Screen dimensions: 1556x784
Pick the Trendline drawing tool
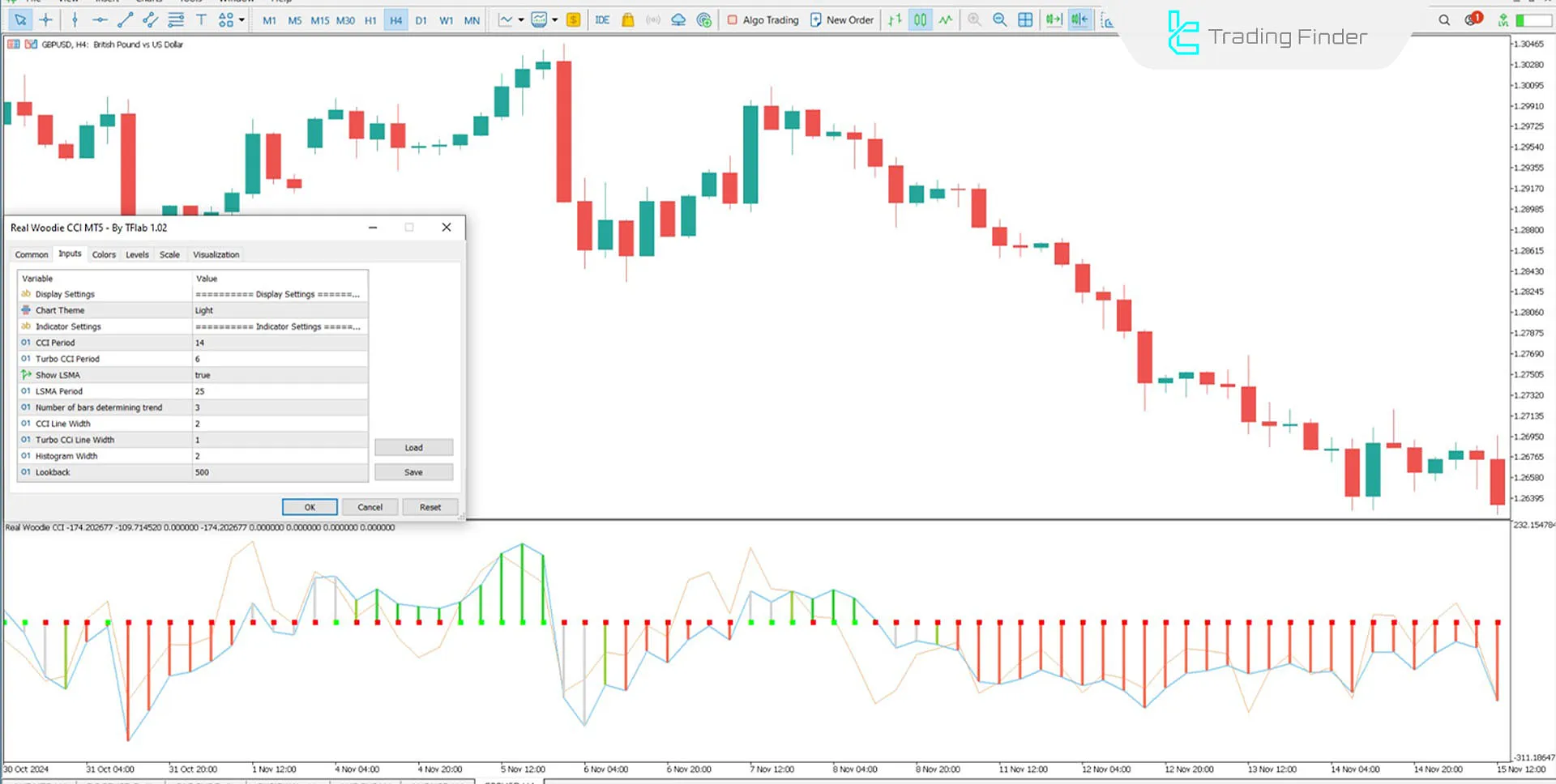[126, 19]
